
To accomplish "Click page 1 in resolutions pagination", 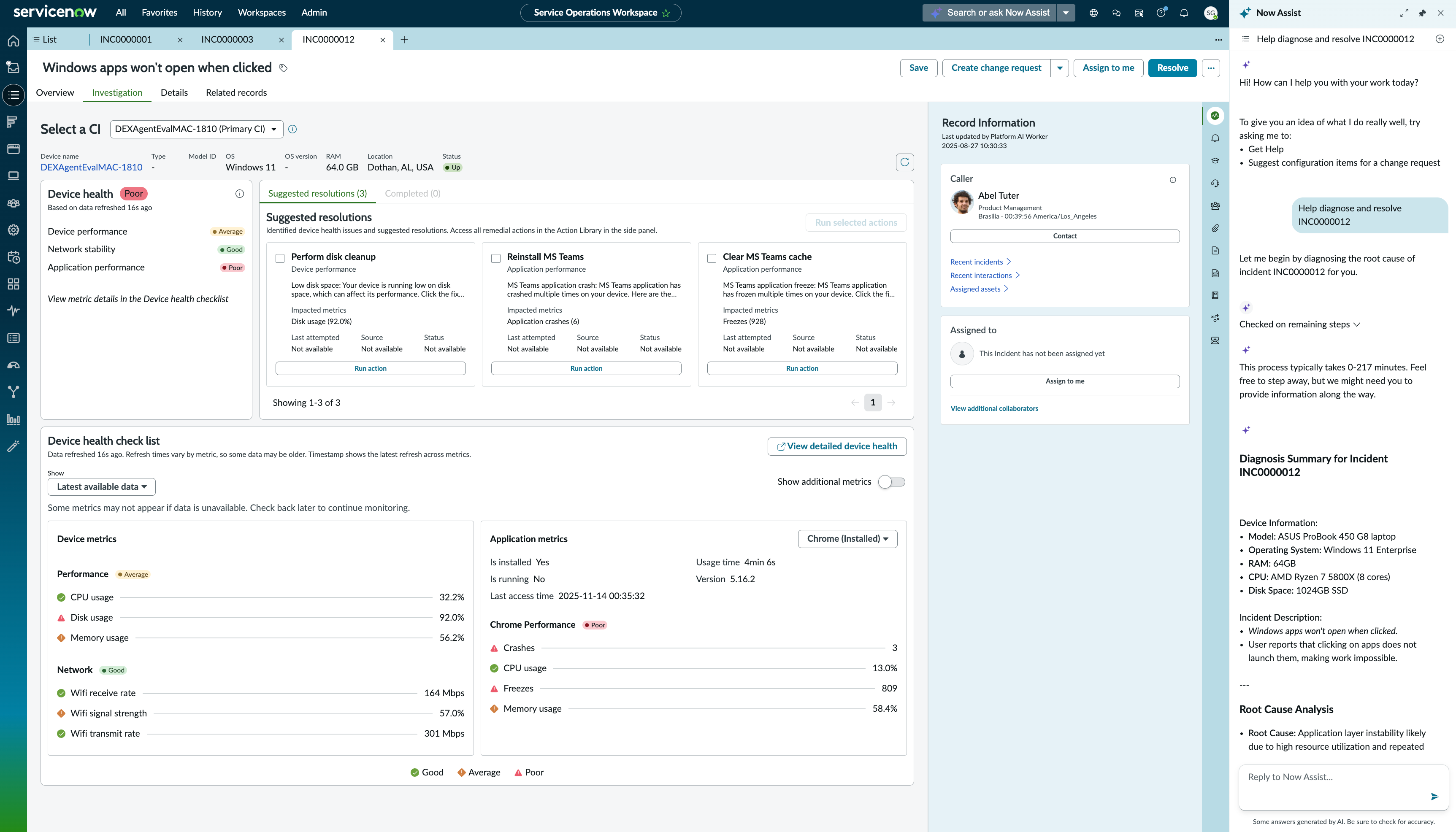I will coord(873,403).
